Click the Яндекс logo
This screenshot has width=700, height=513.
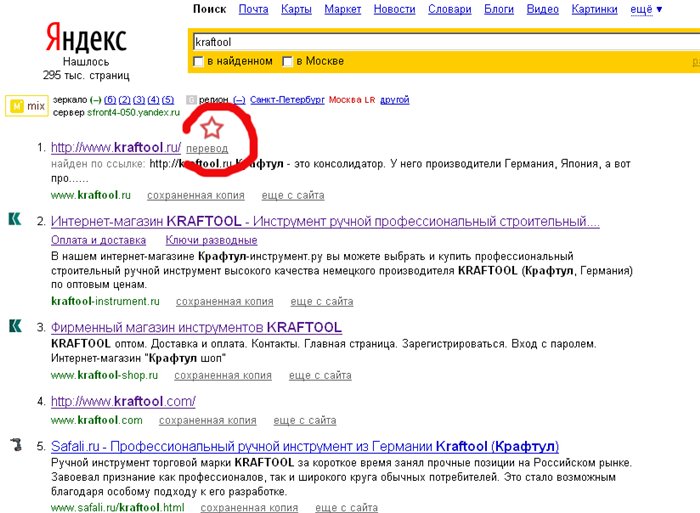86,38
